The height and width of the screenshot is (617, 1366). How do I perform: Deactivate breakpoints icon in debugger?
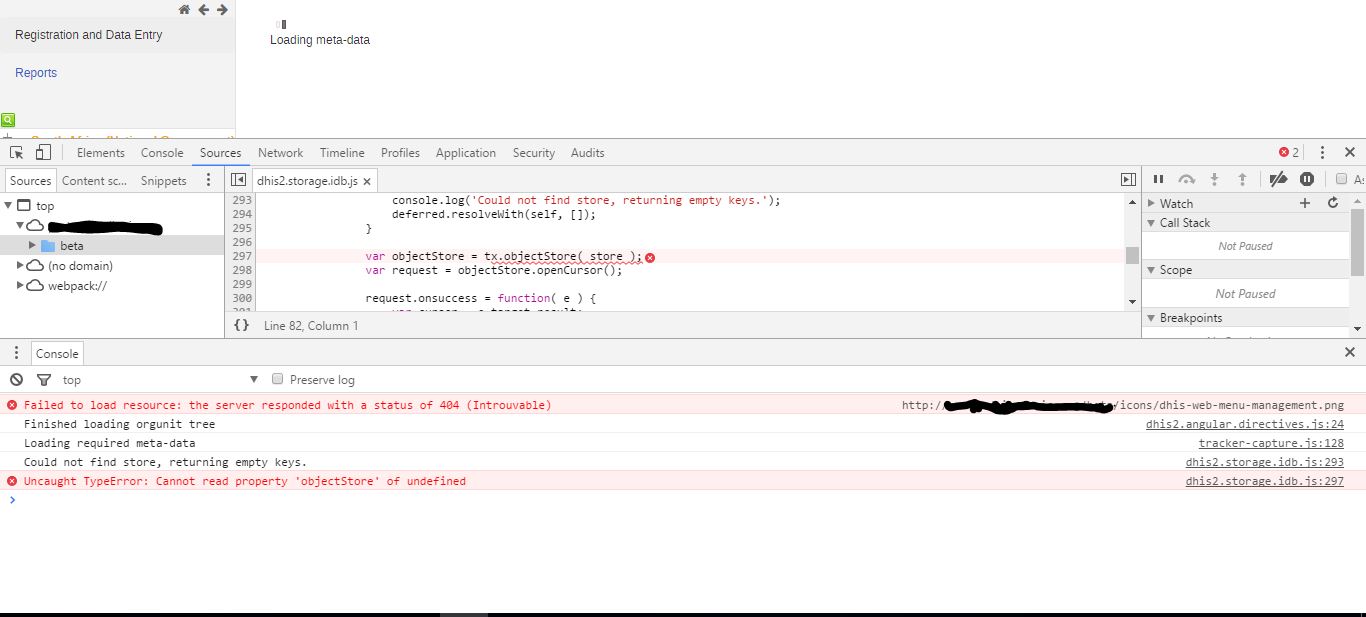coord(1278,180)
